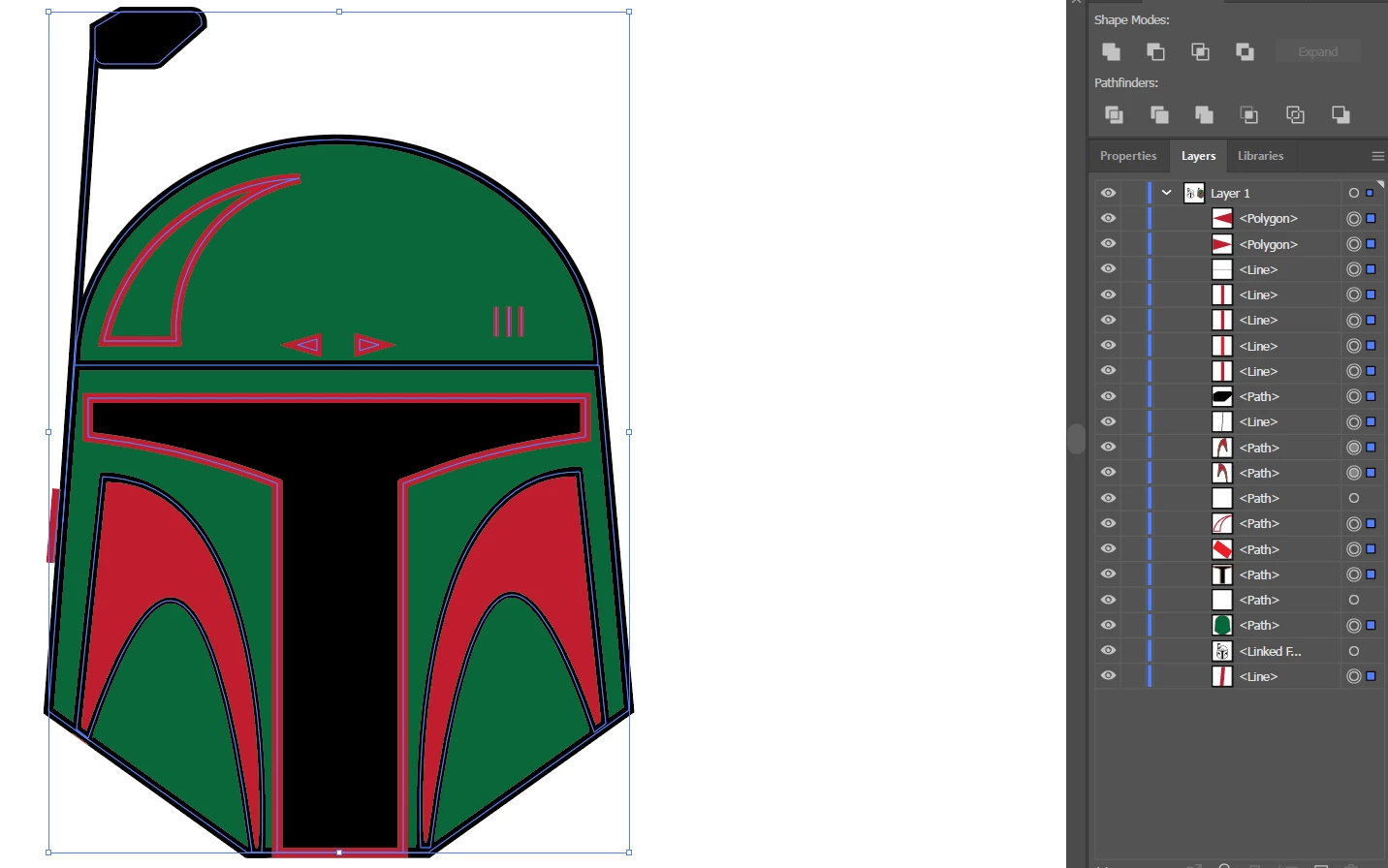
Task: Click the top-center bounding box handle
Action: 339,12
